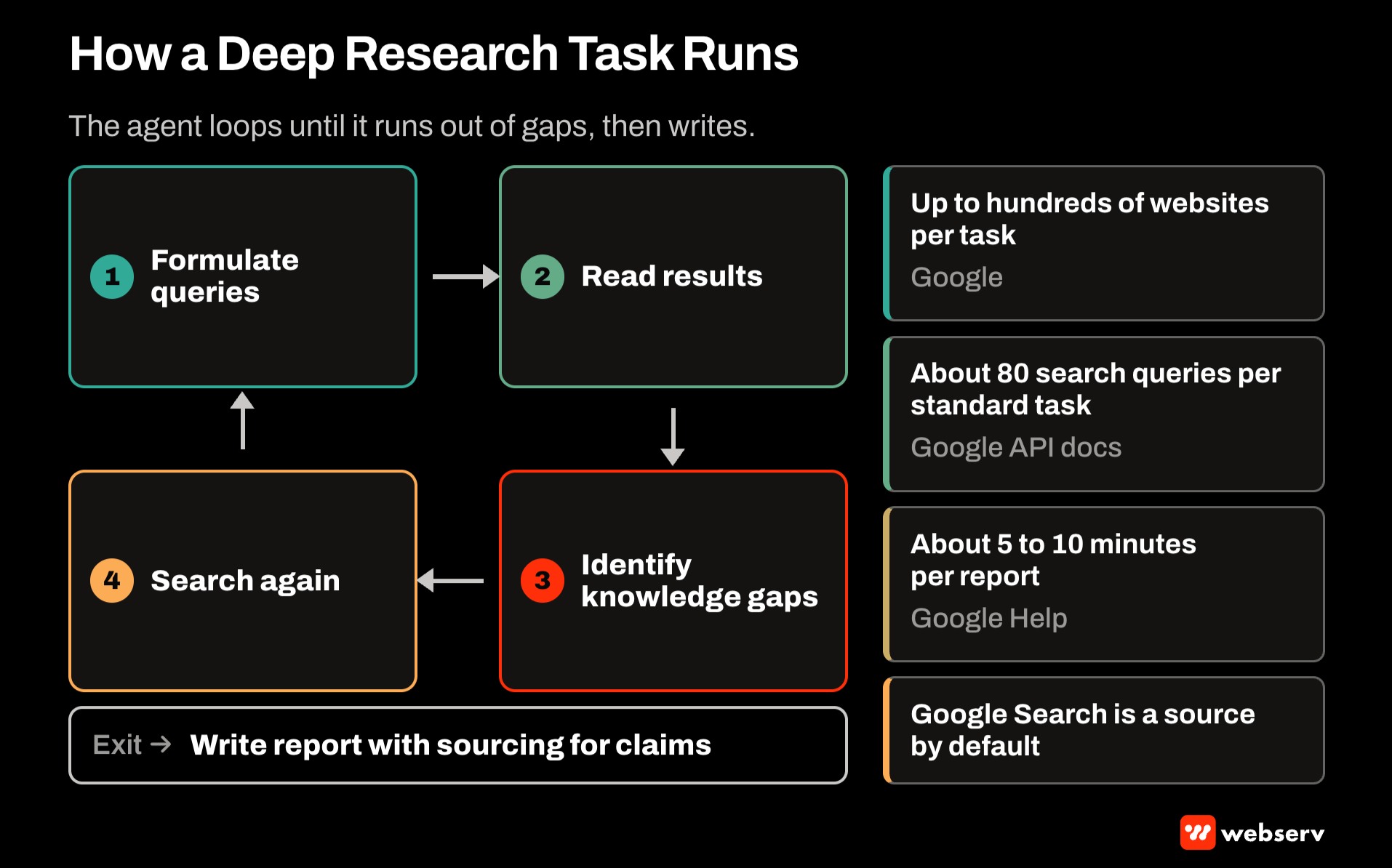Click the Write report with sourcing bar
Screen dimensions: 1392x868
(x=458, y=745)
